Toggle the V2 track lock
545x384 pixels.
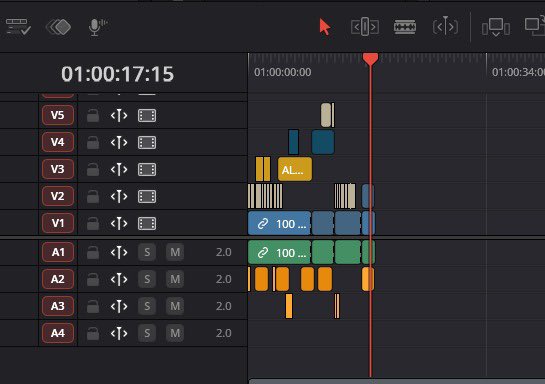pyautogui.click(x=93, y=196)
